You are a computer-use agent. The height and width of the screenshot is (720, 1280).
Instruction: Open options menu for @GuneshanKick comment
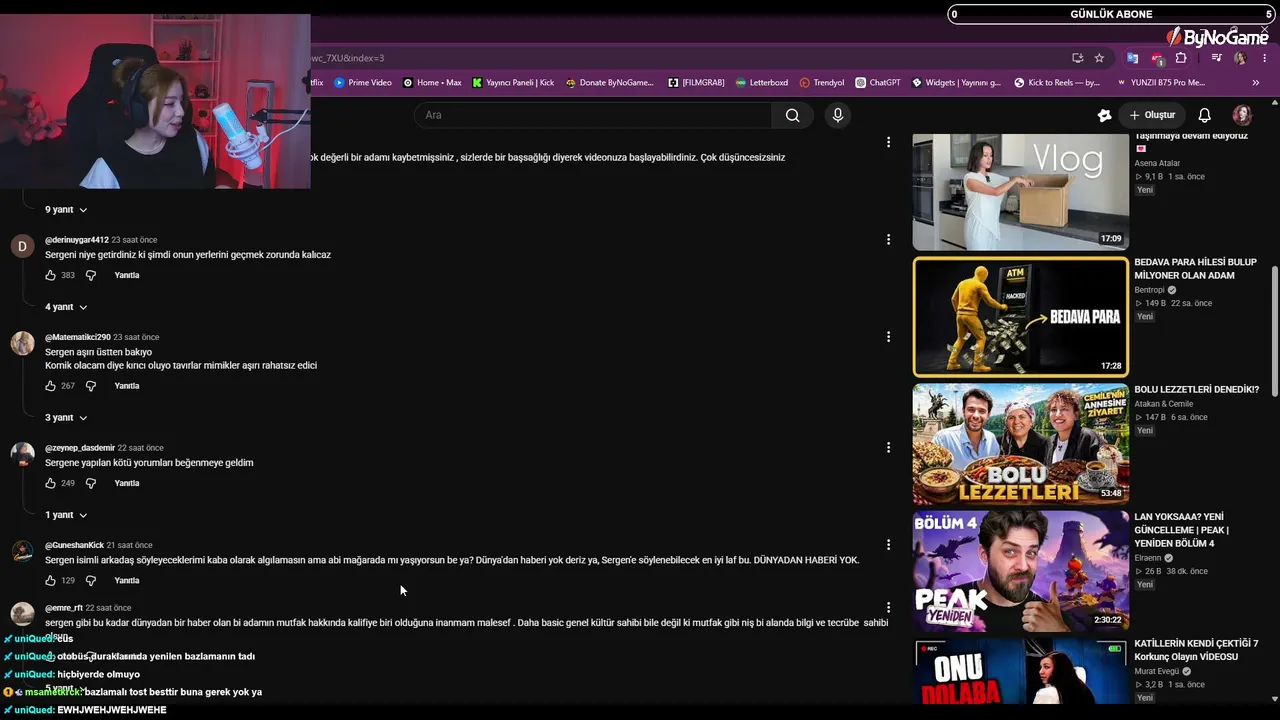pyautogui.click(x=888, y=545)
